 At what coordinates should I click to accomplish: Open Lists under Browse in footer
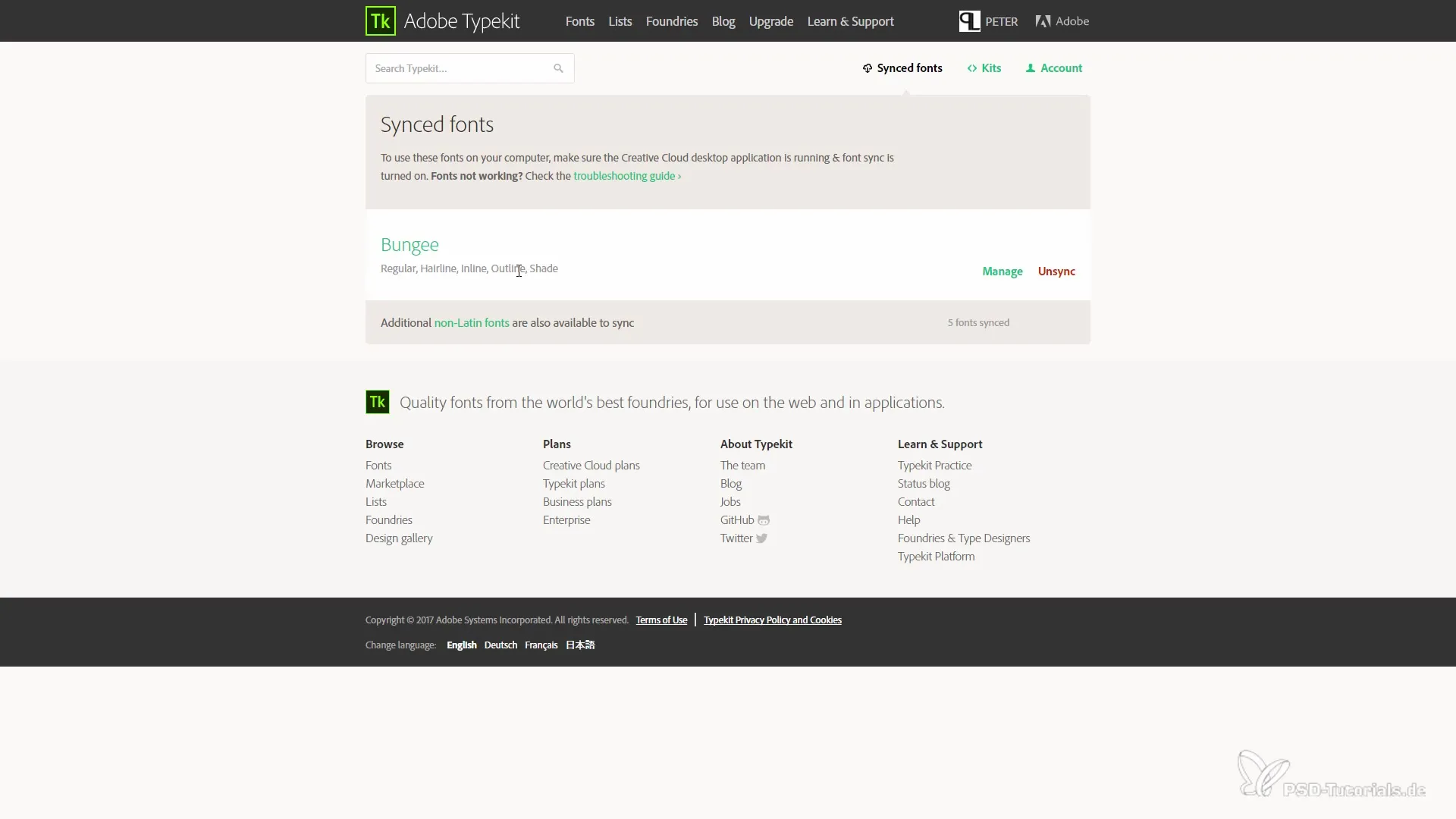(376, 502)
